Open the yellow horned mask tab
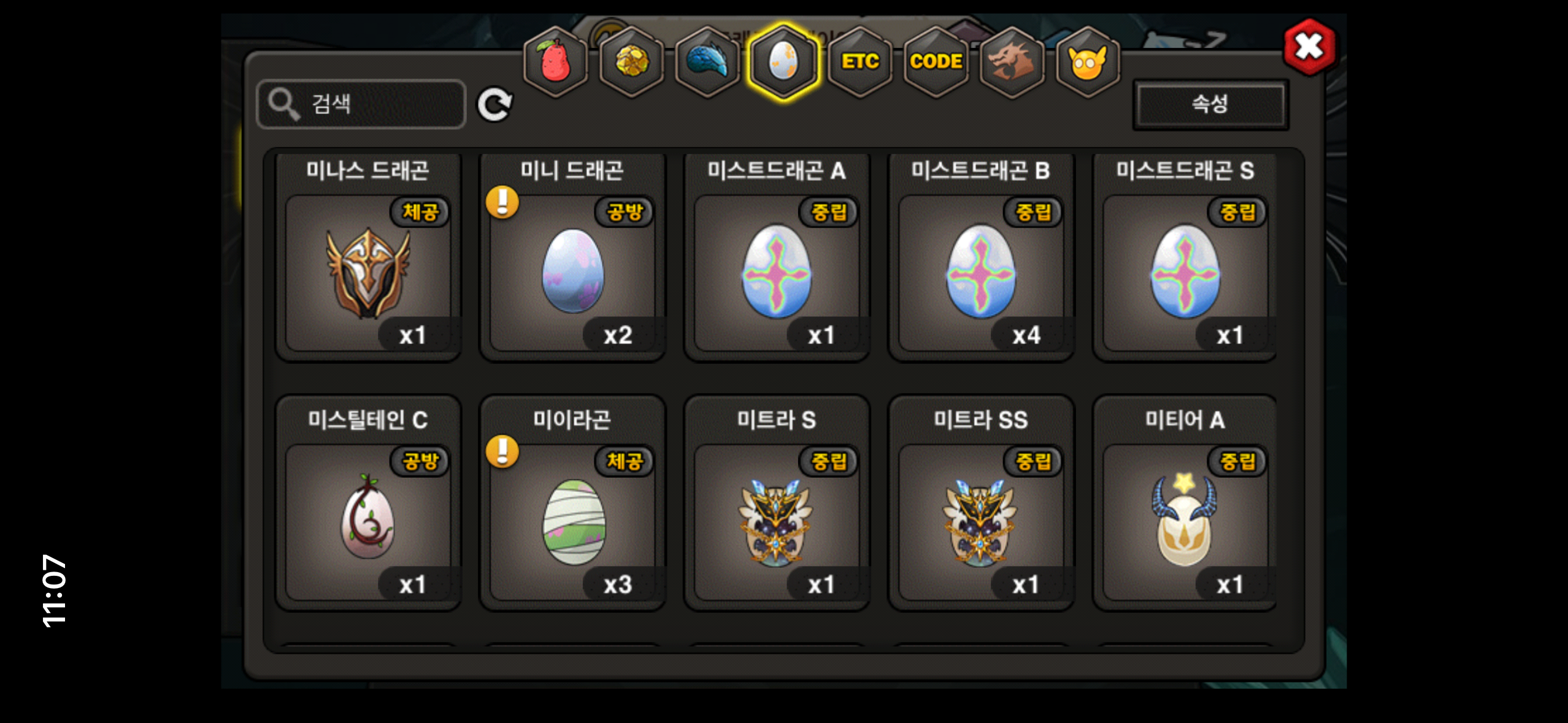This screenshot has width=1568, height=723. (x=1088, y=61)
